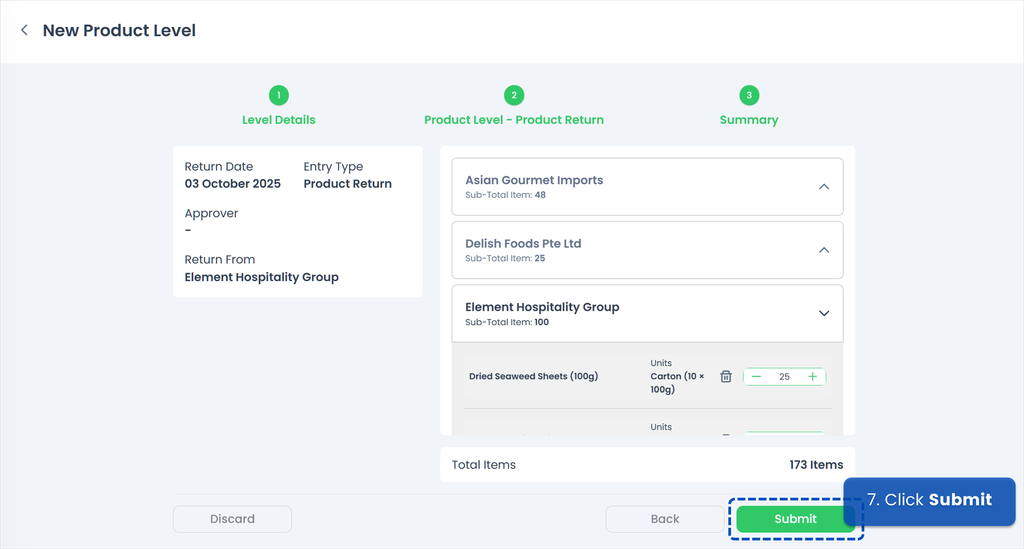The height and width of the screenshot is (549, 1024).
Task: Click the Total Items 173 Items row
Action: (x=647, y=465)
